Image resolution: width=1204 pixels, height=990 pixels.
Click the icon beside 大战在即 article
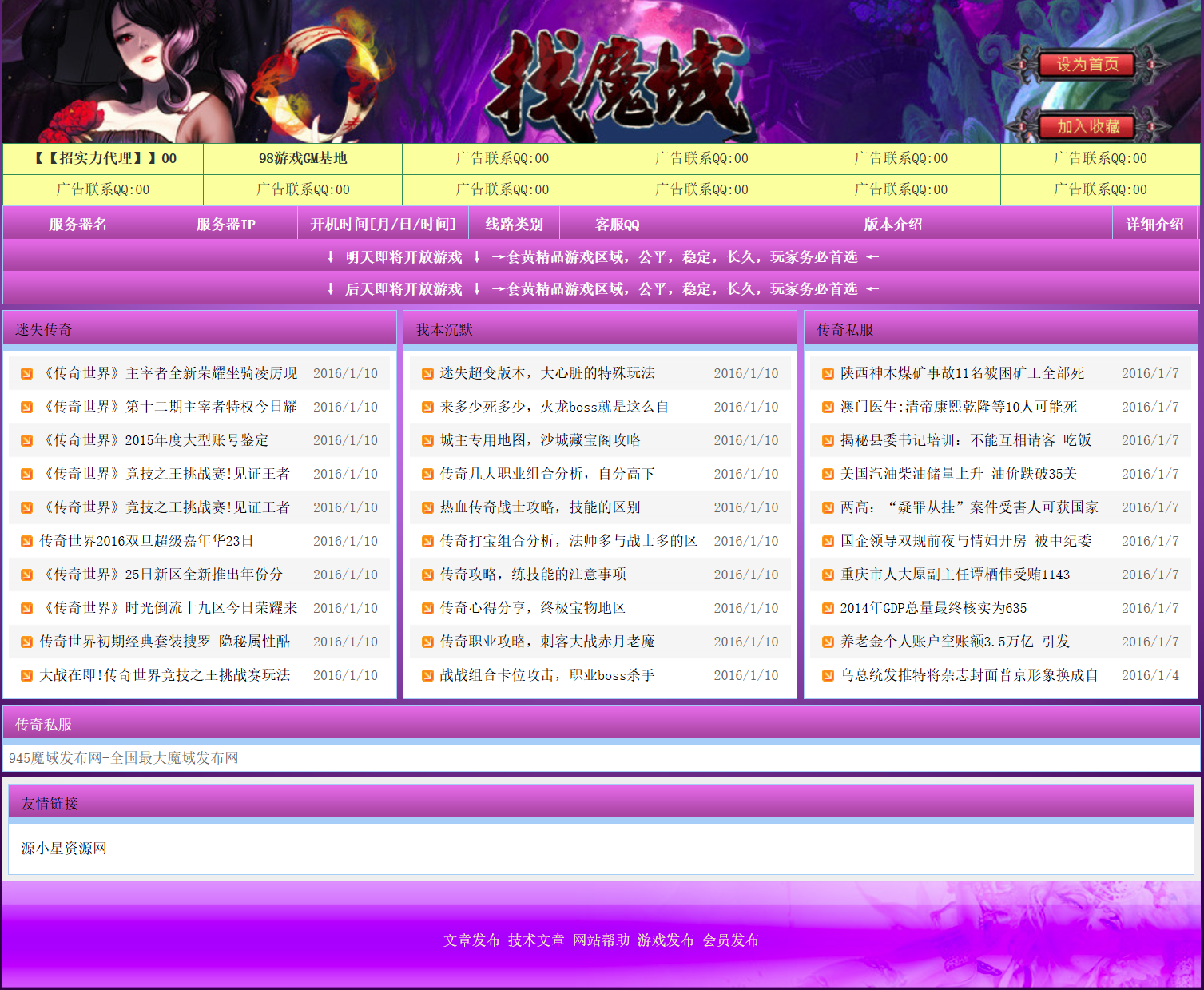coord(25,675)
